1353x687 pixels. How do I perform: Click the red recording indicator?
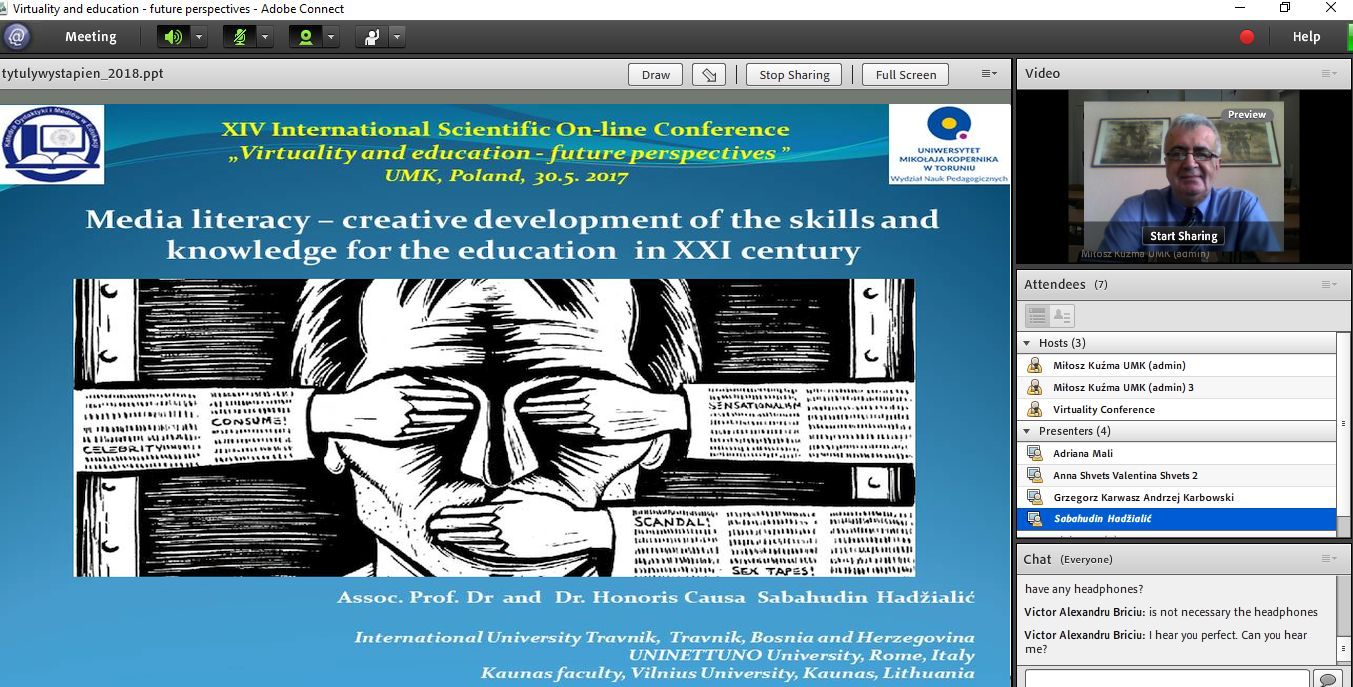(x=1247, y=37)
